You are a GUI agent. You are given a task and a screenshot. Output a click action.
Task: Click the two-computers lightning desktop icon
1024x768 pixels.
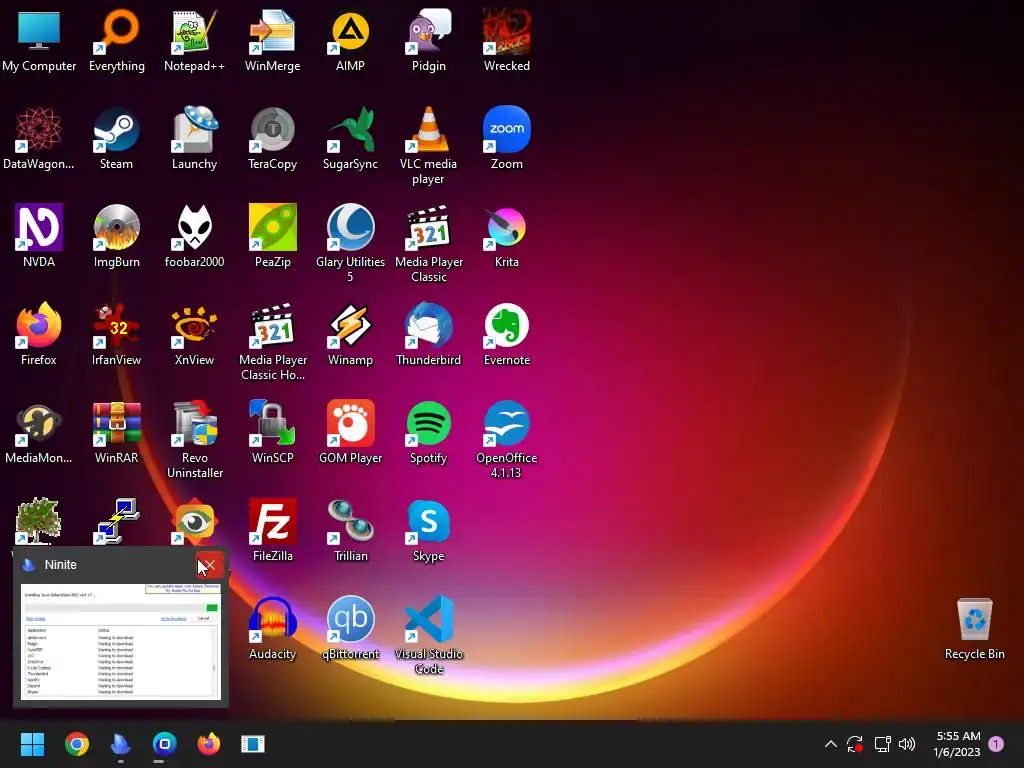[116, 521]
